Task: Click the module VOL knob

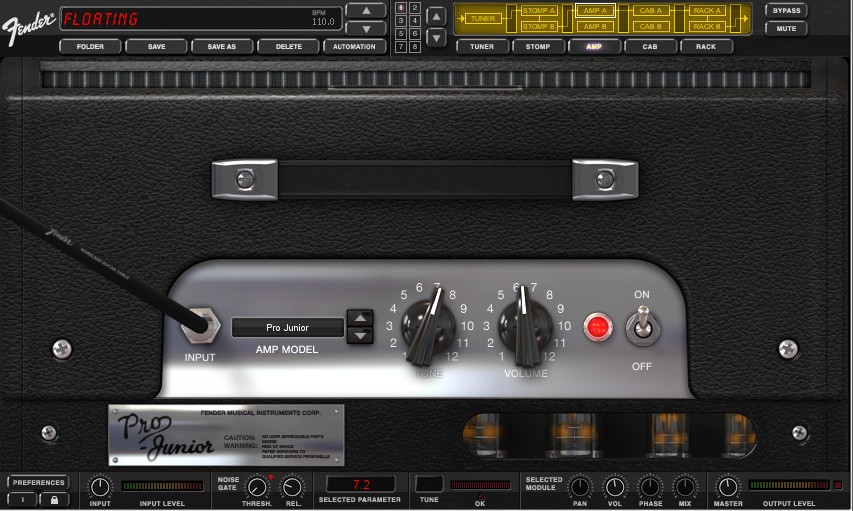Action: [x=615, y=487]
